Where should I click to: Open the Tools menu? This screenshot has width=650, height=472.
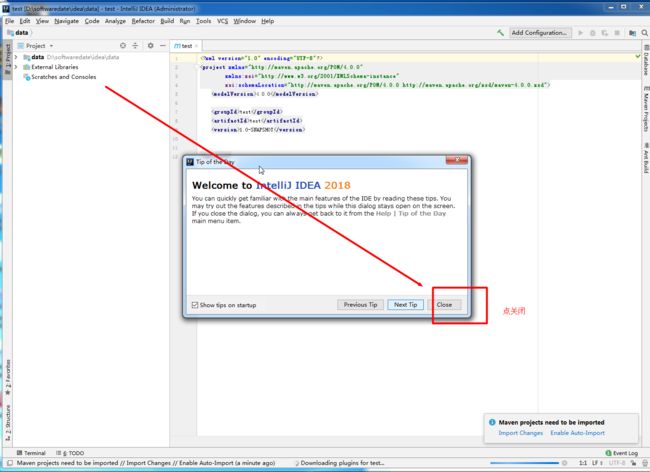coord(203,21)
